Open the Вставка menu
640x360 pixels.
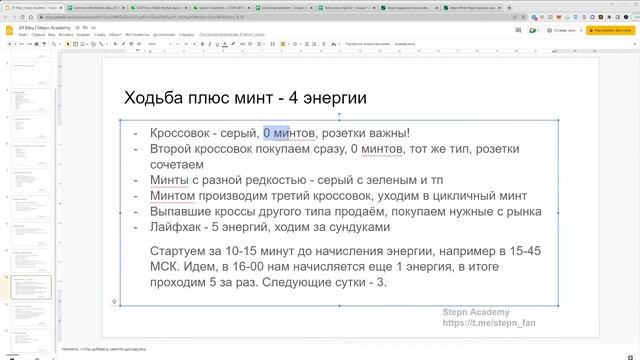pyautogui.click(x=66, y=35)
